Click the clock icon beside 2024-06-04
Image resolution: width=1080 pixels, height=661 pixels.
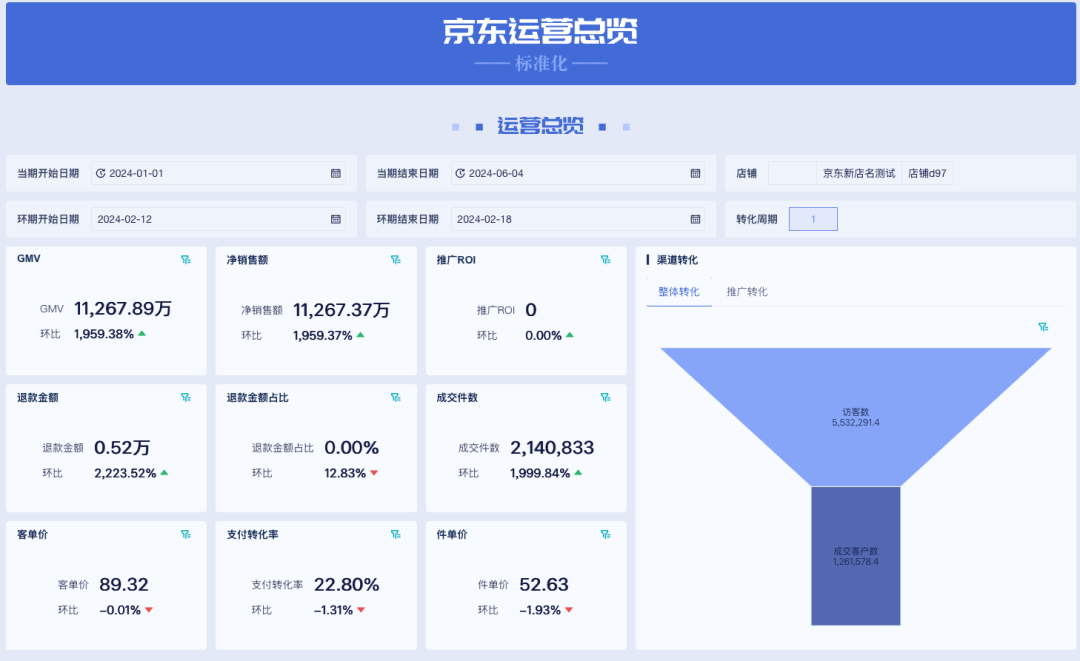[460, 174]
